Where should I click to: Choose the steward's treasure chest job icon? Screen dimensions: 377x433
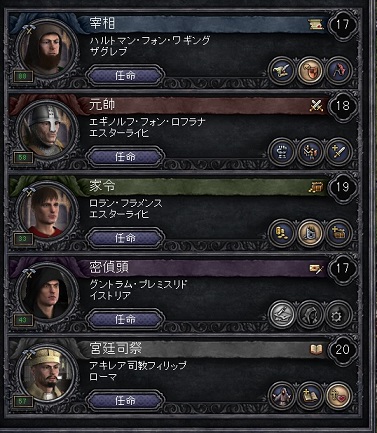pos(338,233)
